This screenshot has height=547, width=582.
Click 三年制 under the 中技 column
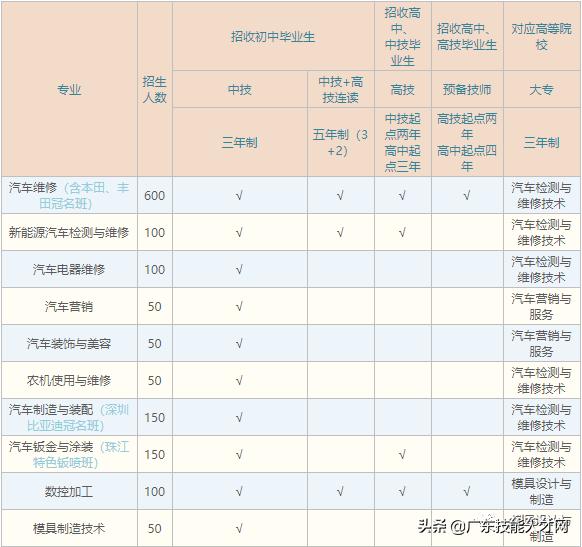point(239,143)
